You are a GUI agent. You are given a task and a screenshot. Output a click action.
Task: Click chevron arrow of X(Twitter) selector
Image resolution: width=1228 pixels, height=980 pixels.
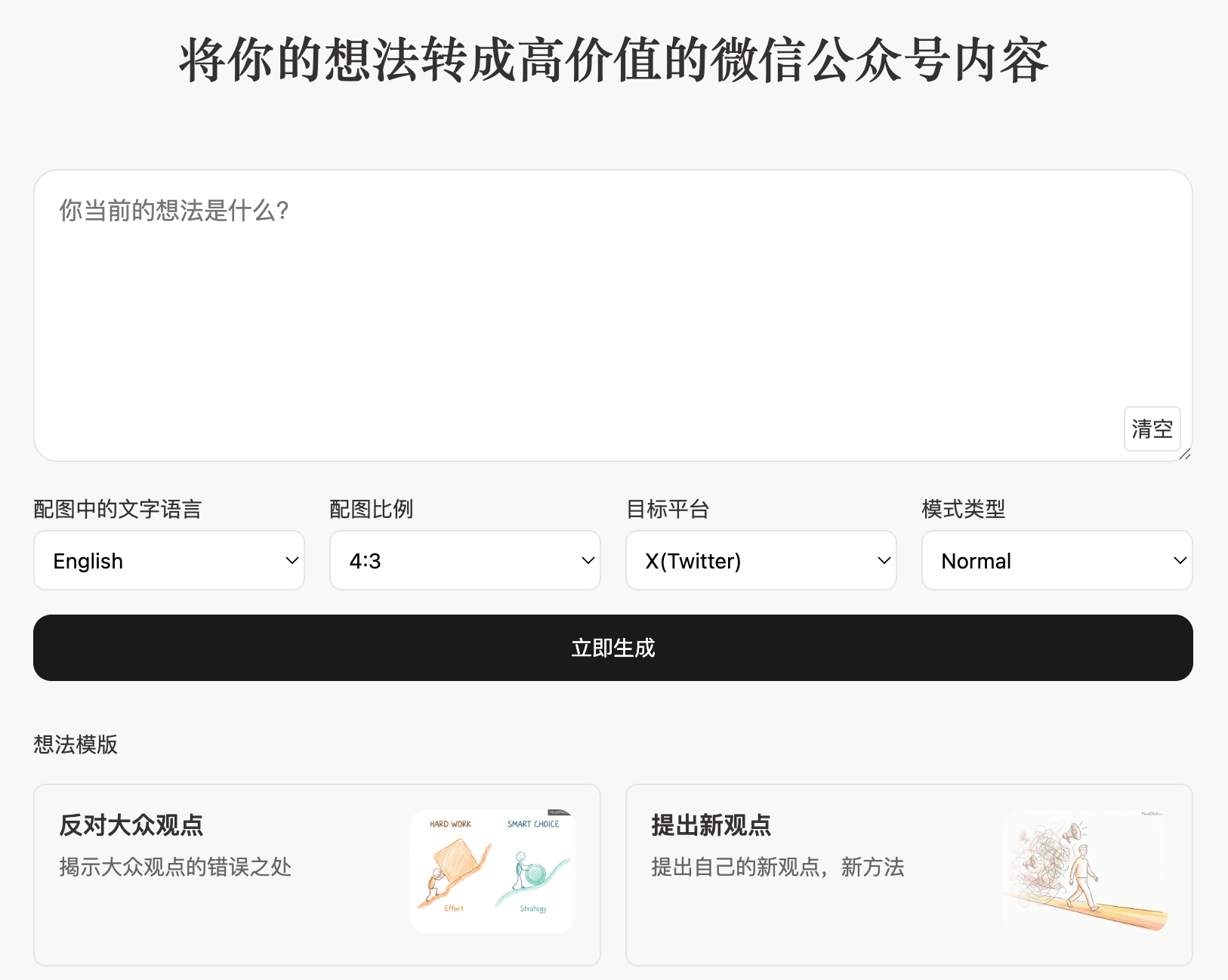coord(884,561)
